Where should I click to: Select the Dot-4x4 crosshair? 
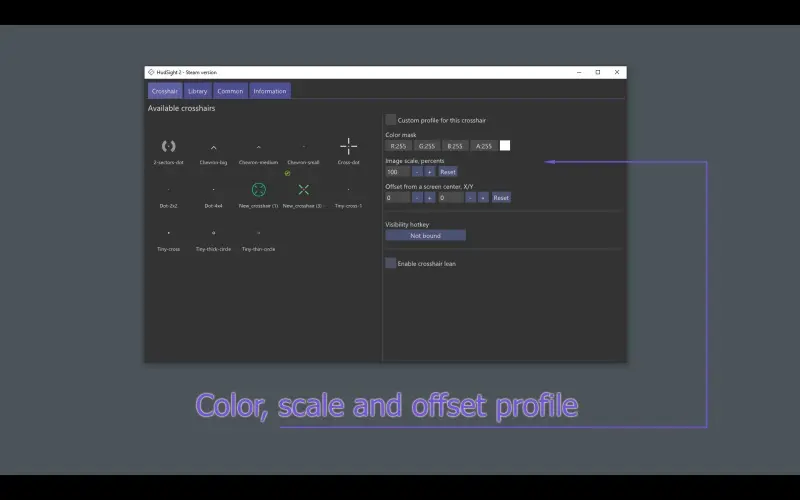pyautogui.click(x=213, y=191)
